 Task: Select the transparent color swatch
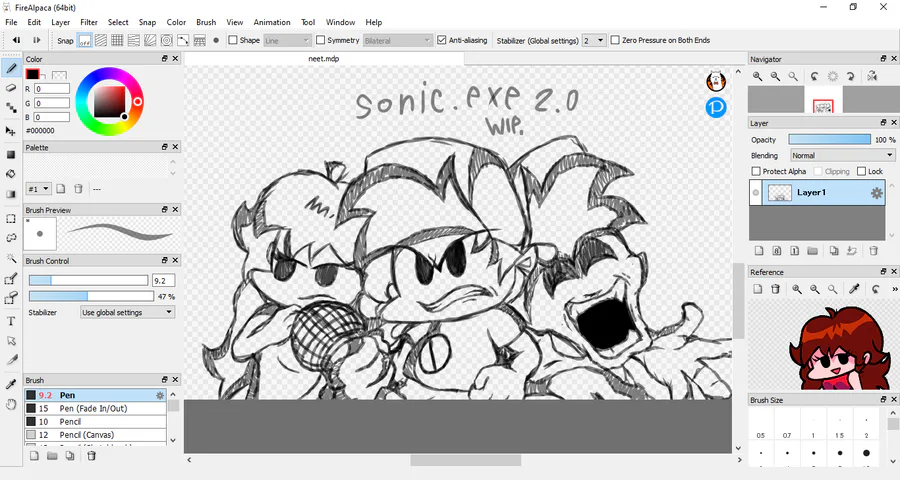pyautogui.click(x=59, y=75)
